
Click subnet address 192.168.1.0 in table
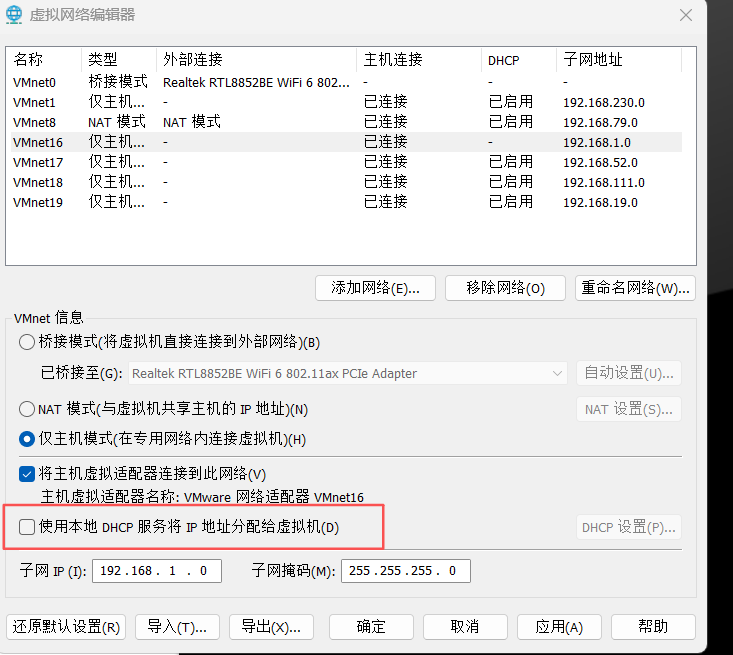pyautogui.click(x=597, y=143)
